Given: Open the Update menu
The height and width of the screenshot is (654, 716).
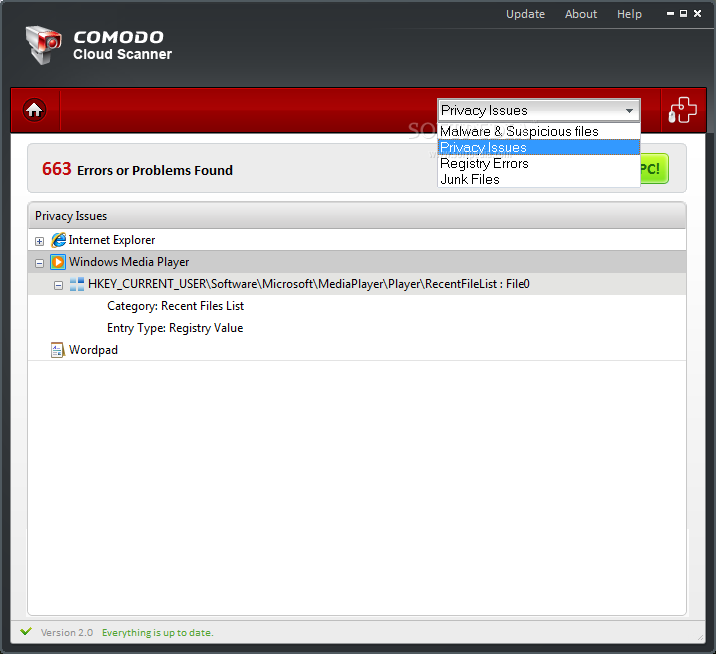Looking at the screenshot, I should tap(526, 14).
